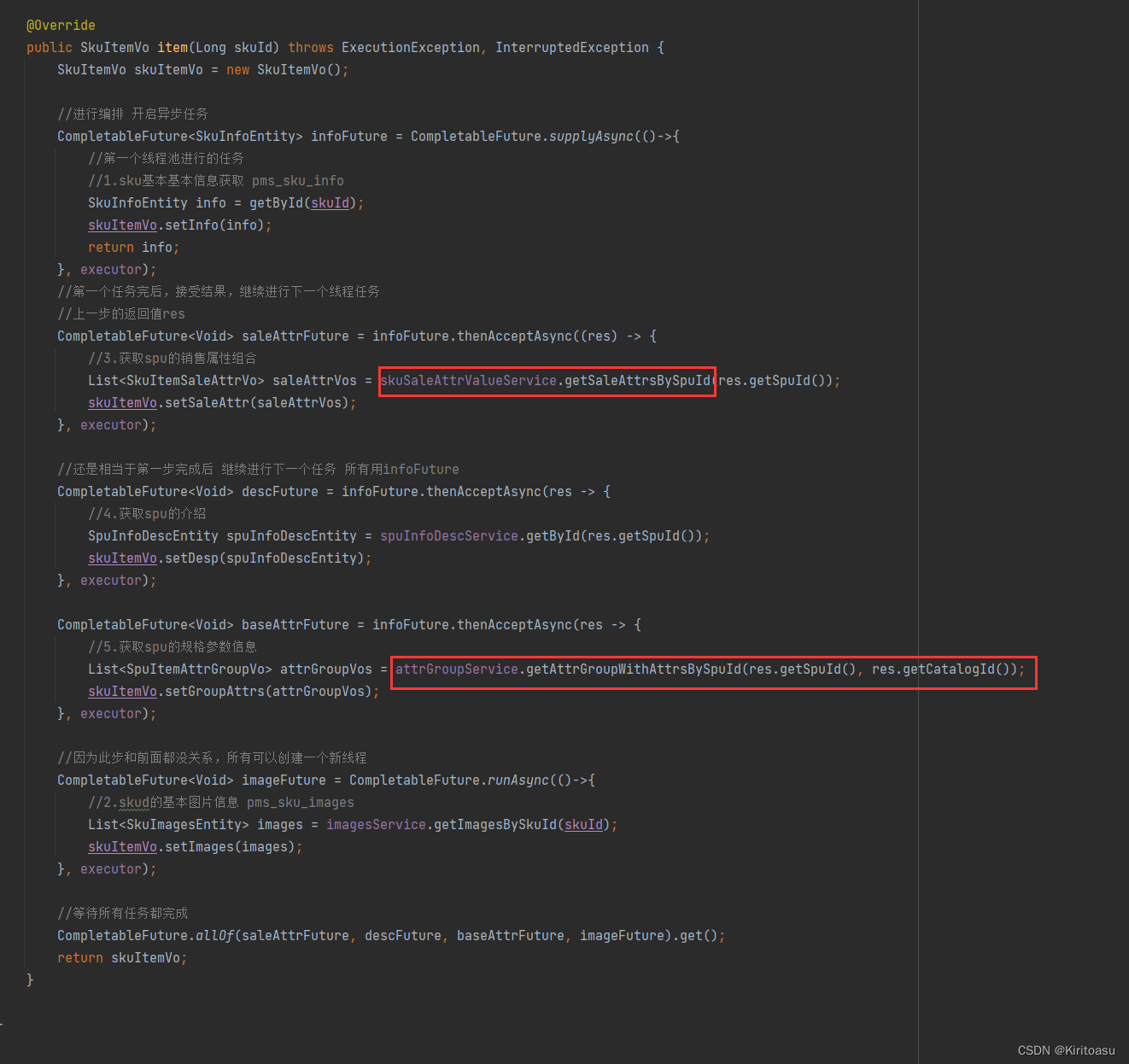Viewport: 1129px width, 1064px height.
Task: Click attrGroupService reference
Action: 457,669
